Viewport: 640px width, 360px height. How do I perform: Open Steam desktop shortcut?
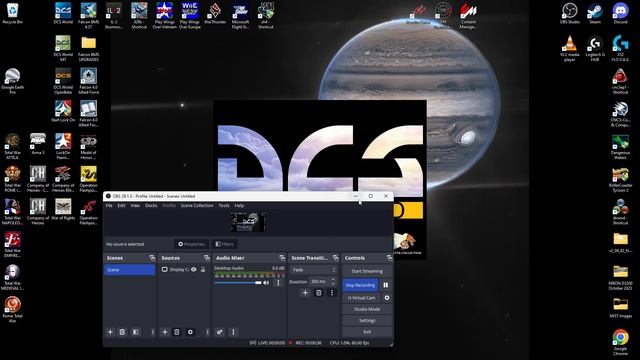[595, 14]
